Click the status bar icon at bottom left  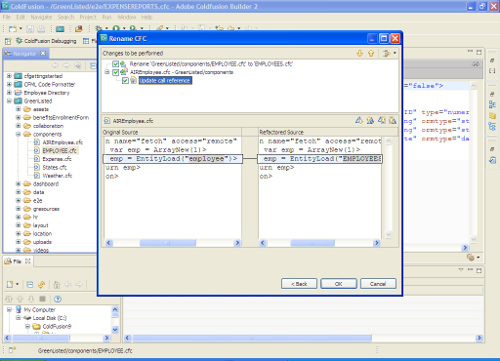[x=12, y=350]
